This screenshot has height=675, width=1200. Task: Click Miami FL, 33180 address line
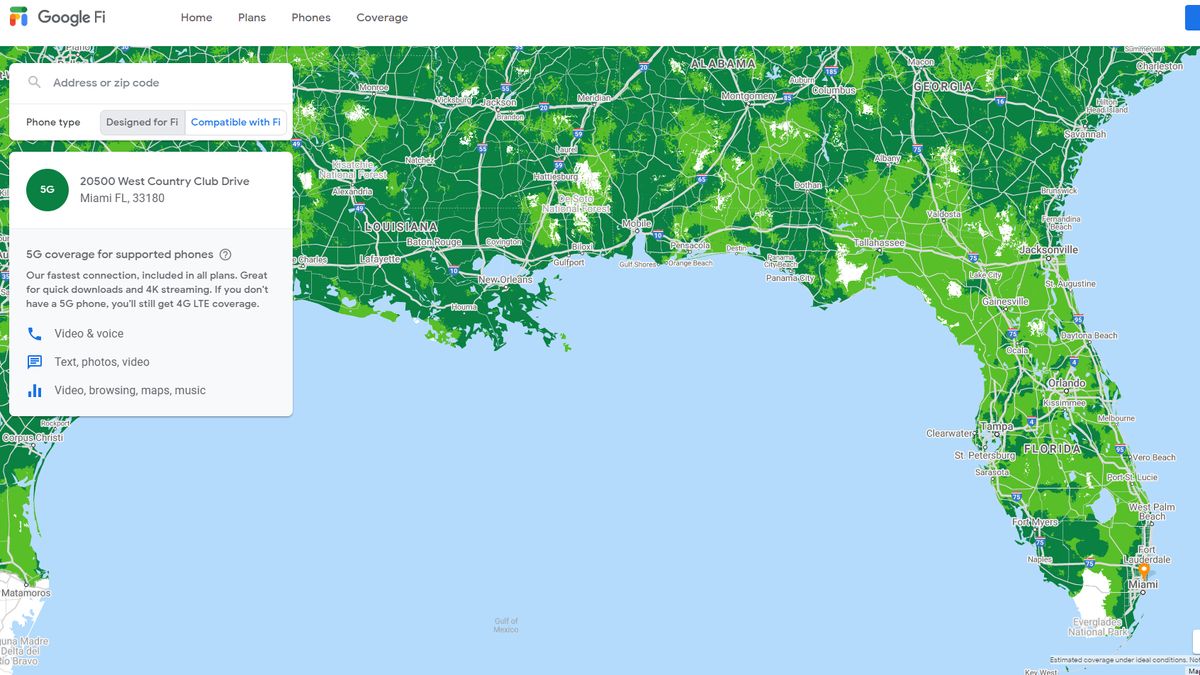click(x=122, y=198)
